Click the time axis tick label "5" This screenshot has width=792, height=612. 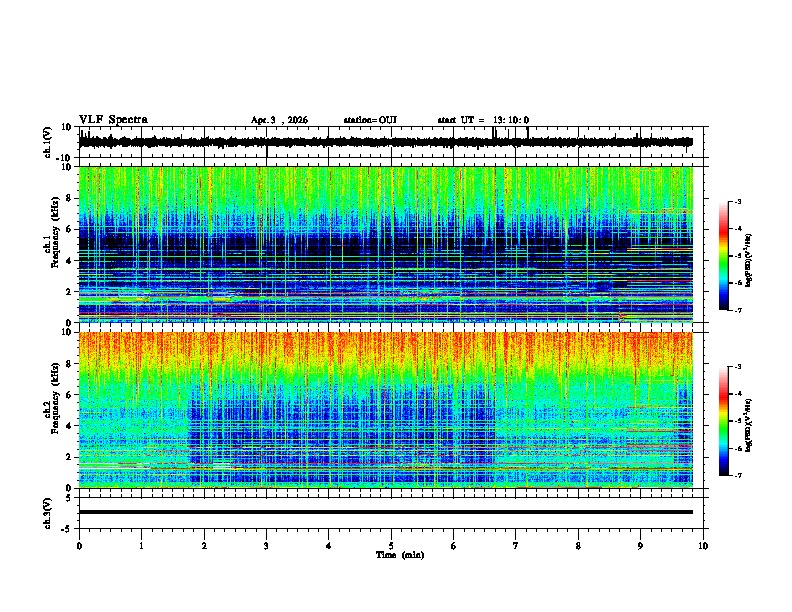(391, 546)
